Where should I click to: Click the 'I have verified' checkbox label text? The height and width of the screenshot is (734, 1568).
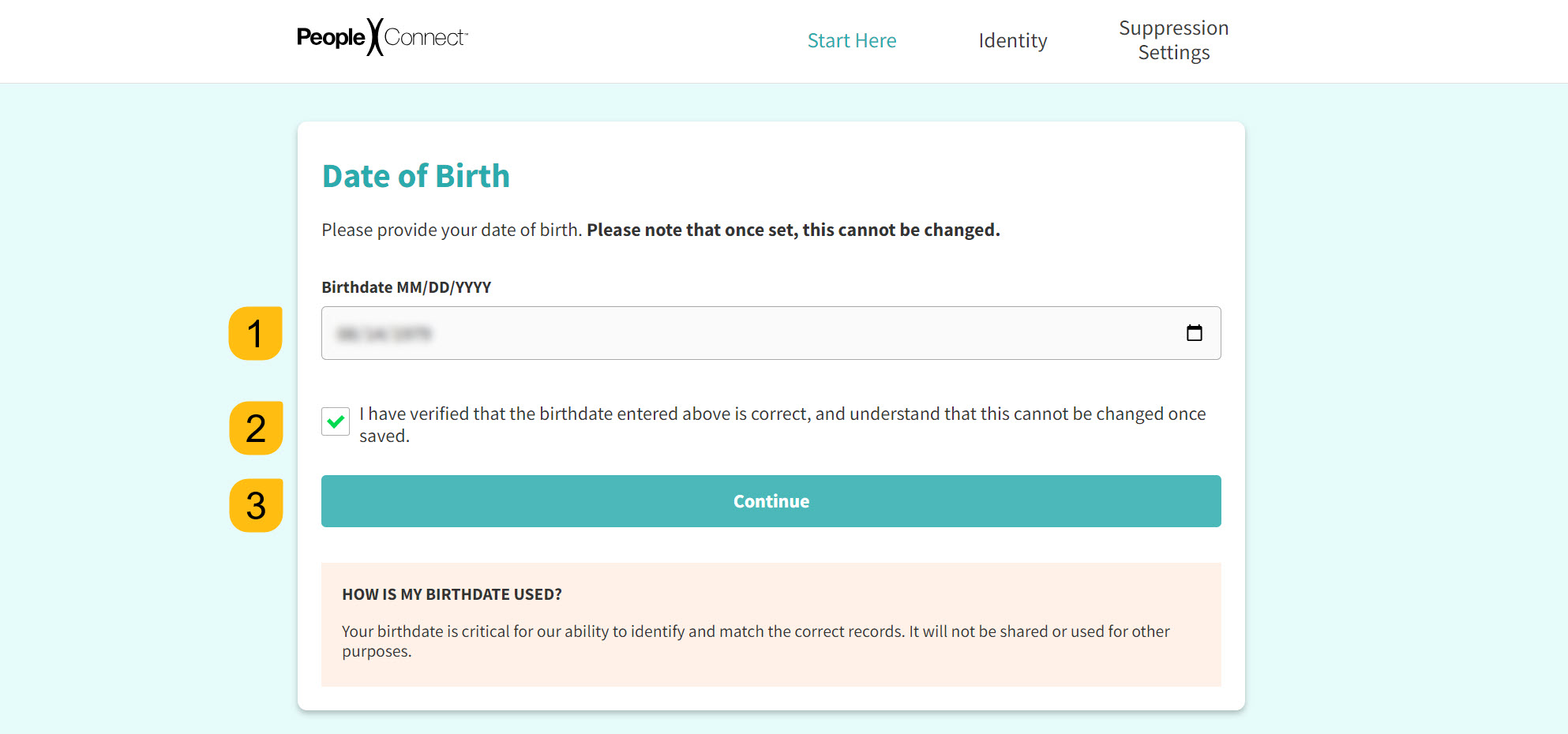(x=782, y=425)
